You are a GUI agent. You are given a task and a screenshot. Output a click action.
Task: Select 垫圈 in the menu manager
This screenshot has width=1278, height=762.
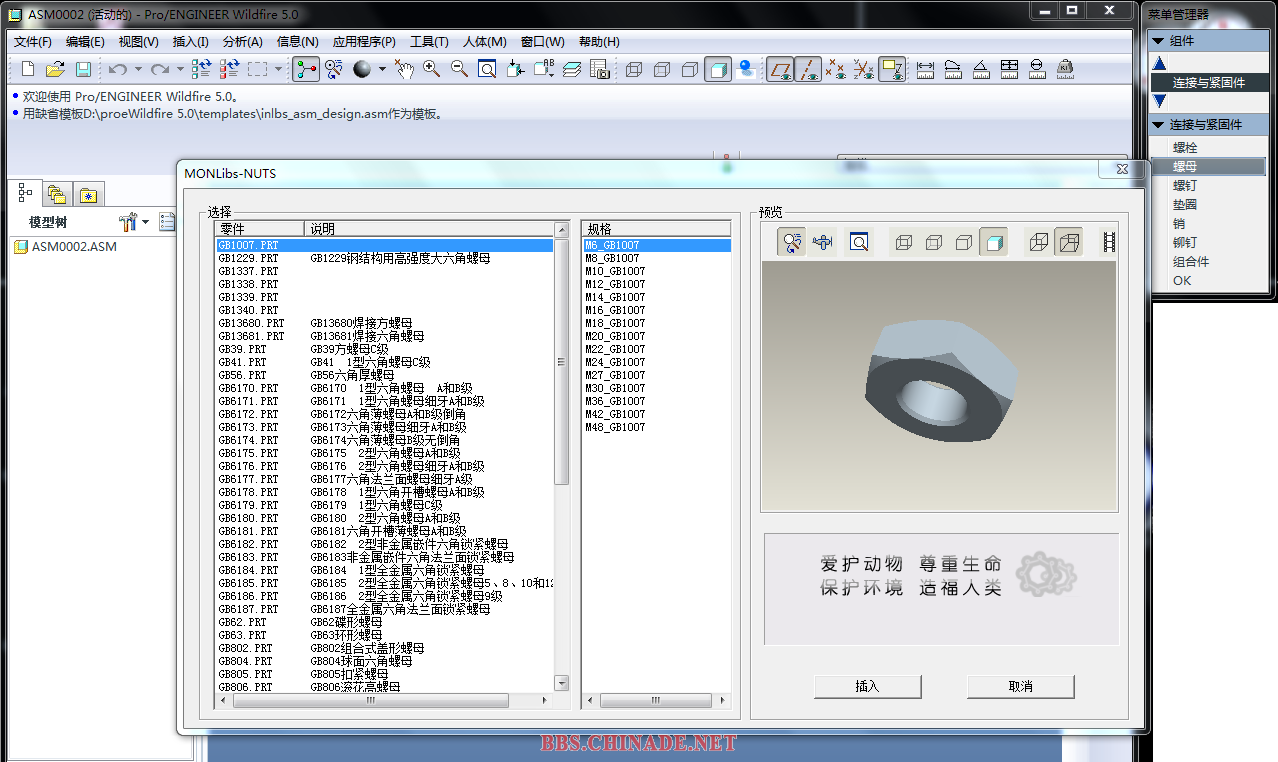(1184, 204)
